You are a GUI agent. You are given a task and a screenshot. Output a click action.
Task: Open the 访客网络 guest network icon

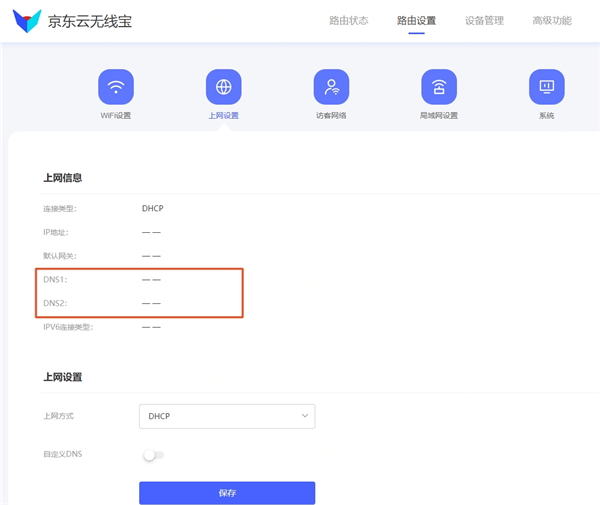(331, 87)
